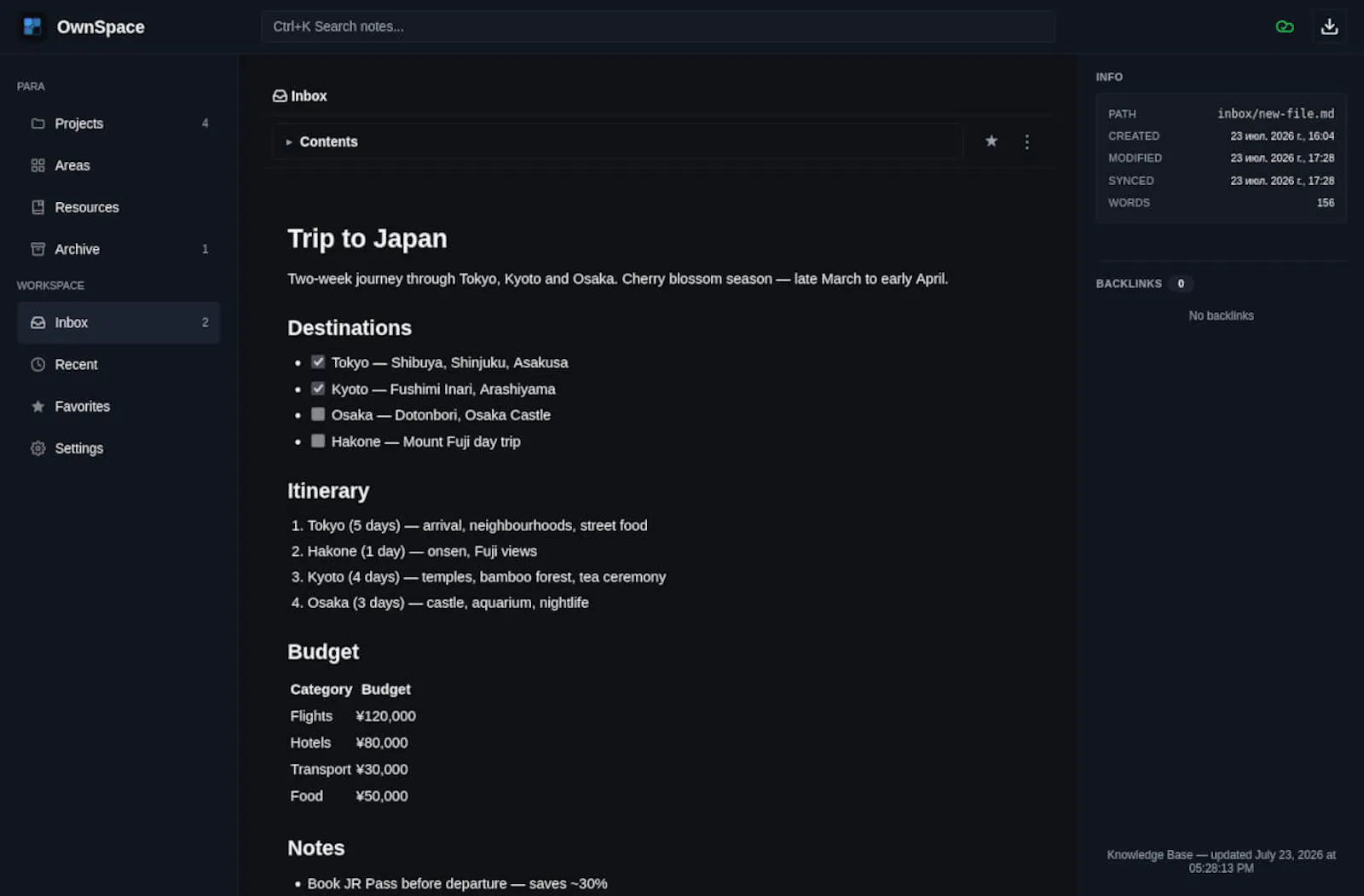This screenshot has height=896, width=1364.
Task: Check the Hakone destination checkbox
Action: click(x=318, y=441)
